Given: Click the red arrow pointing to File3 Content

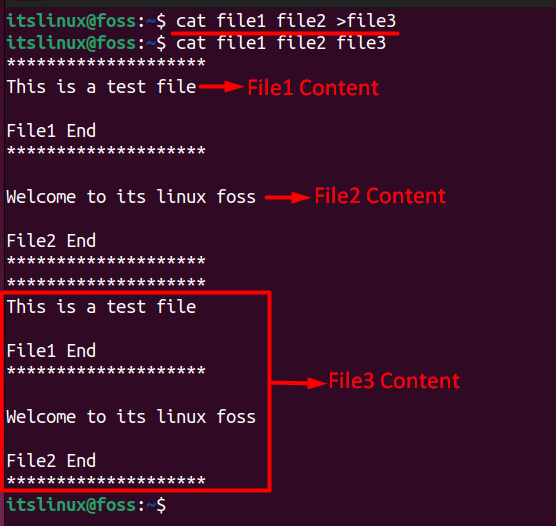Looking at the screenshot, I should [299, 383].
